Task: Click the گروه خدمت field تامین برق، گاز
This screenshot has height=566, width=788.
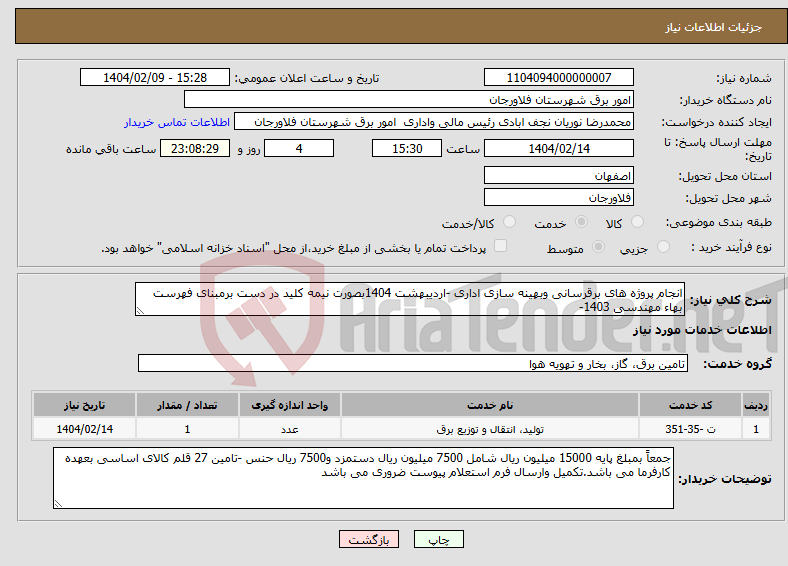Action: pyautogui.click(x=413, y=363)
